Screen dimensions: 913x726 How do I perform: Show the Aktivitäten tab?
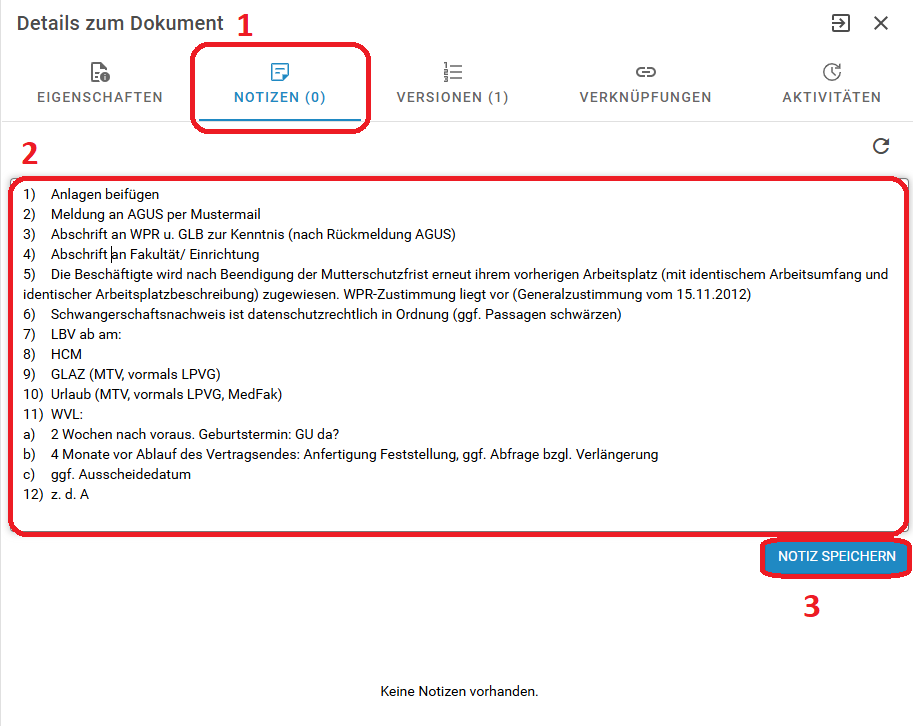(x=831, y=97)
